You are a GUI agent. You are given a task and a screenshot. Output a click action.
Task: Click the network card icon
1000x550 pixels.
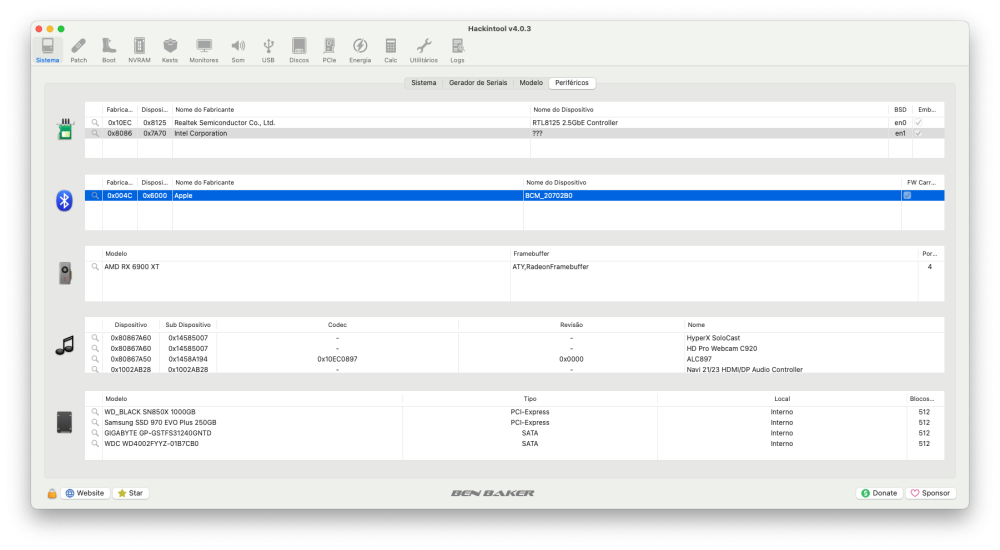point(65,129)
